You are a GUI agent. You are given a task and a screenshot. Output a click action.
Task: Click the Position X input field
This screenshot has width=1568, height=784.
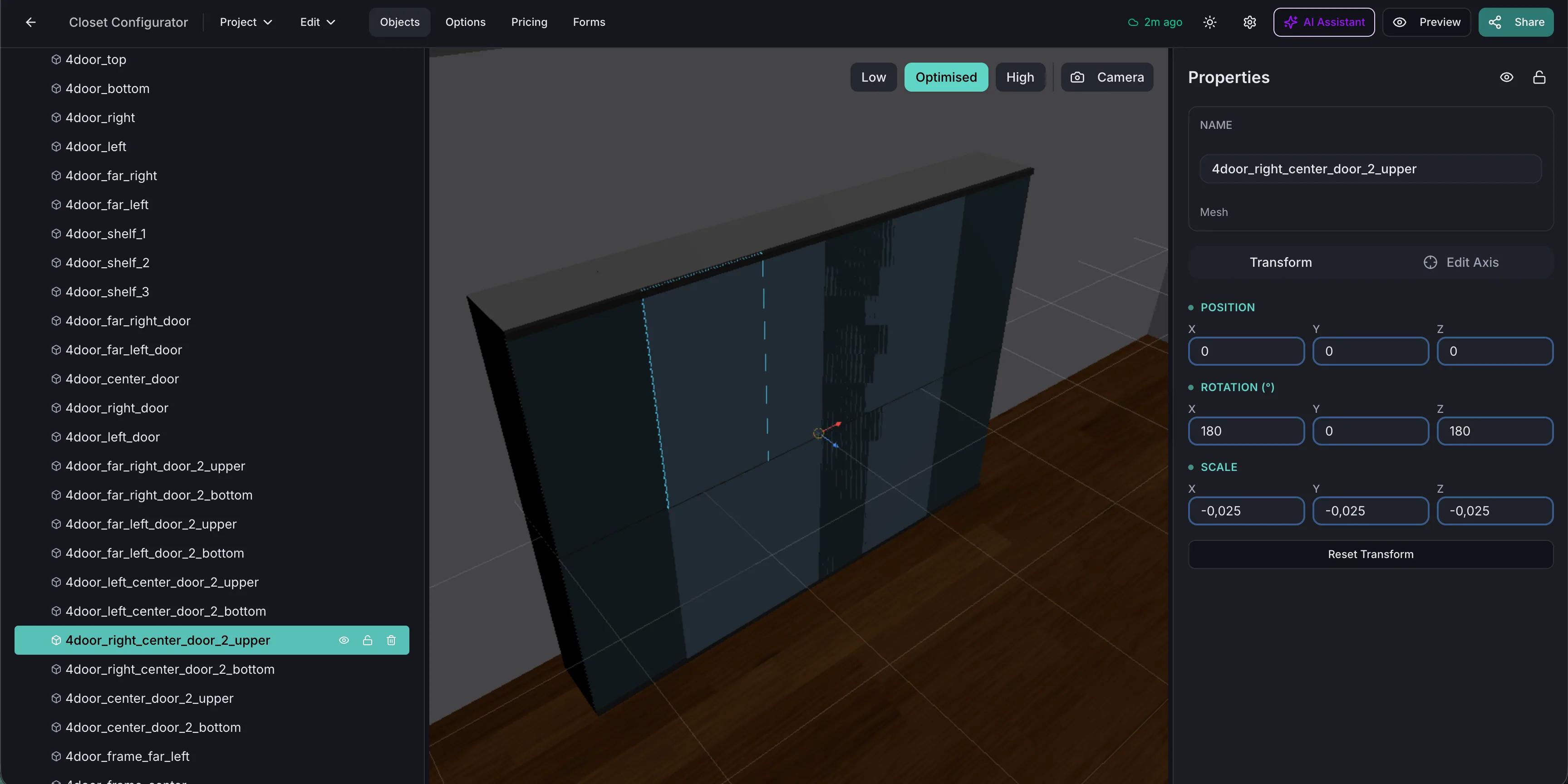pos(1246,351)
